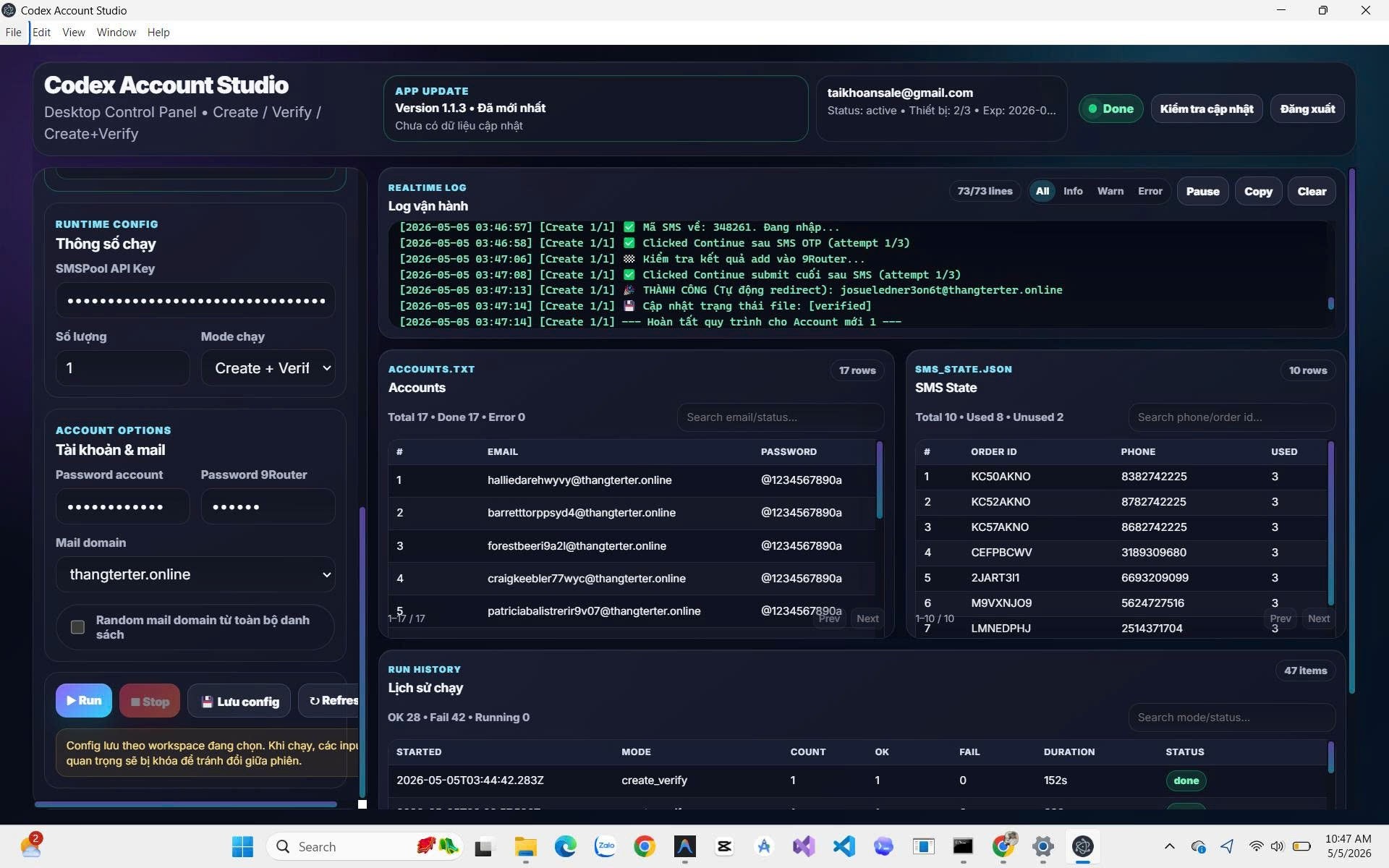Copy the realtime log

tap(1258, 191)
